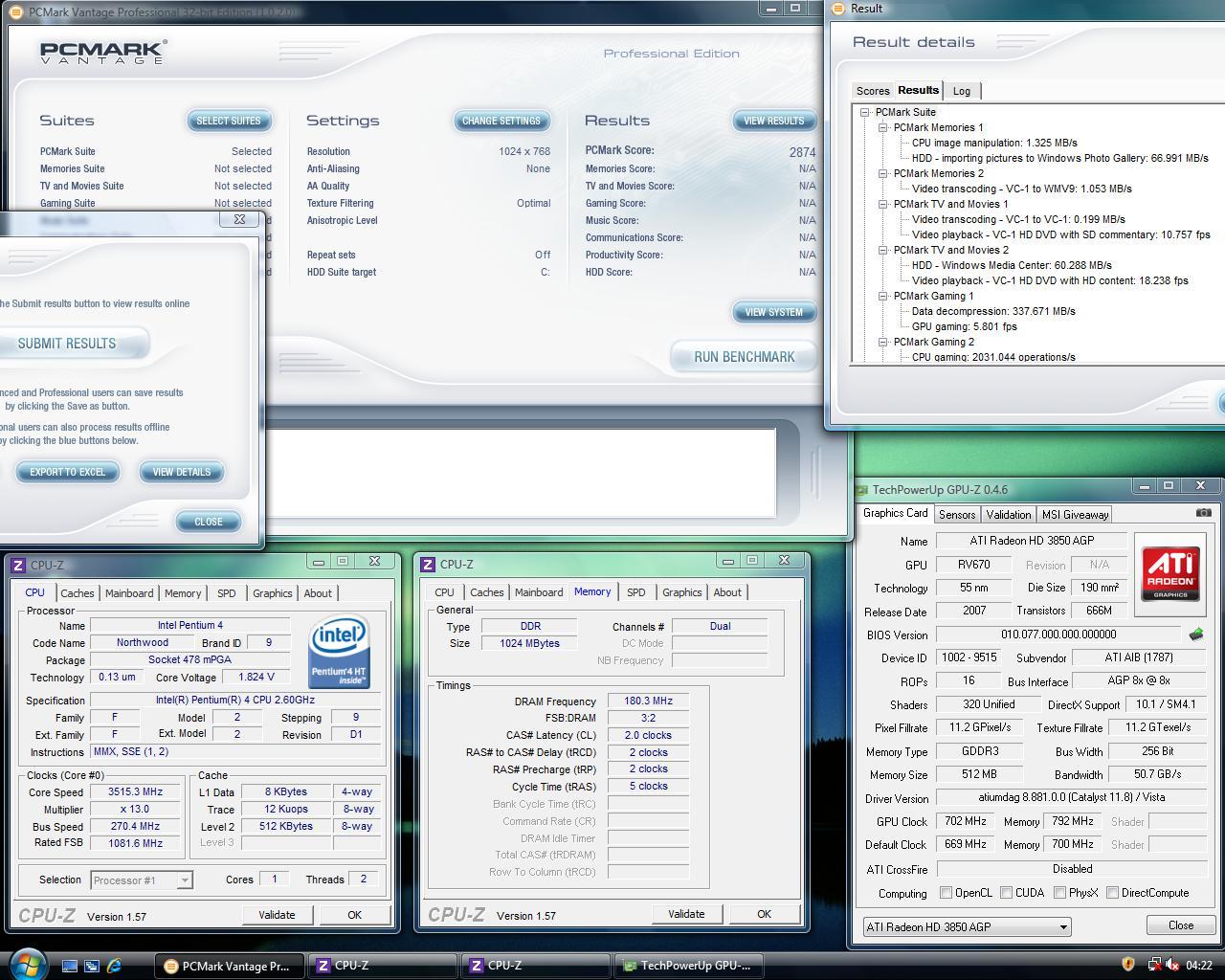Click Change Settings button

click(501, 121)
